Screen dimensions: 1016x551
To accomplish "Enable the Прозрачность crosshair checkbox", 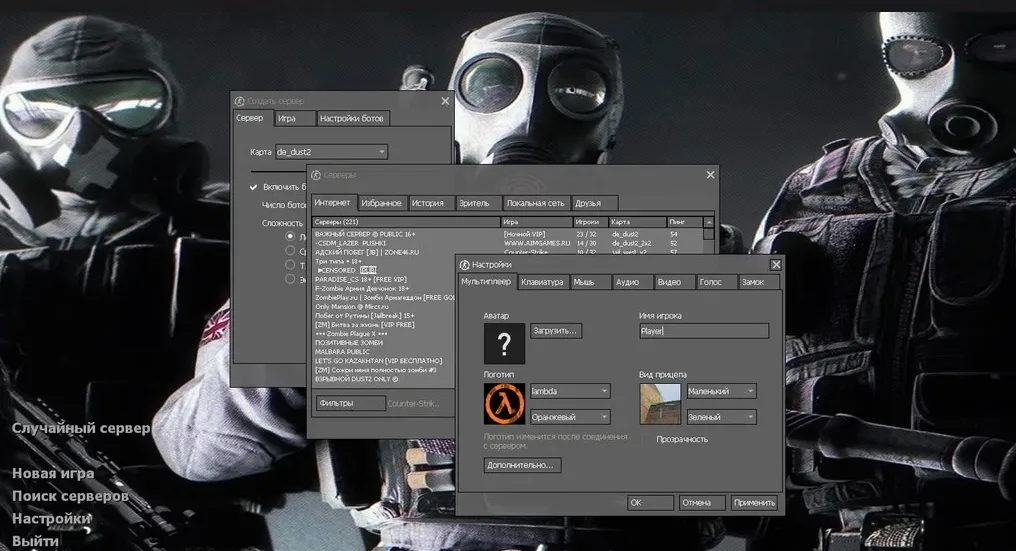I will (646, 439).
